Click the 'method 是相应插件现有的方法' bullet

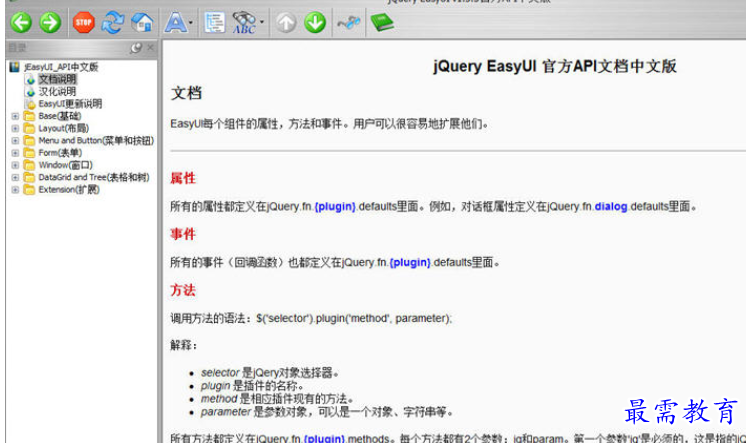277,399
